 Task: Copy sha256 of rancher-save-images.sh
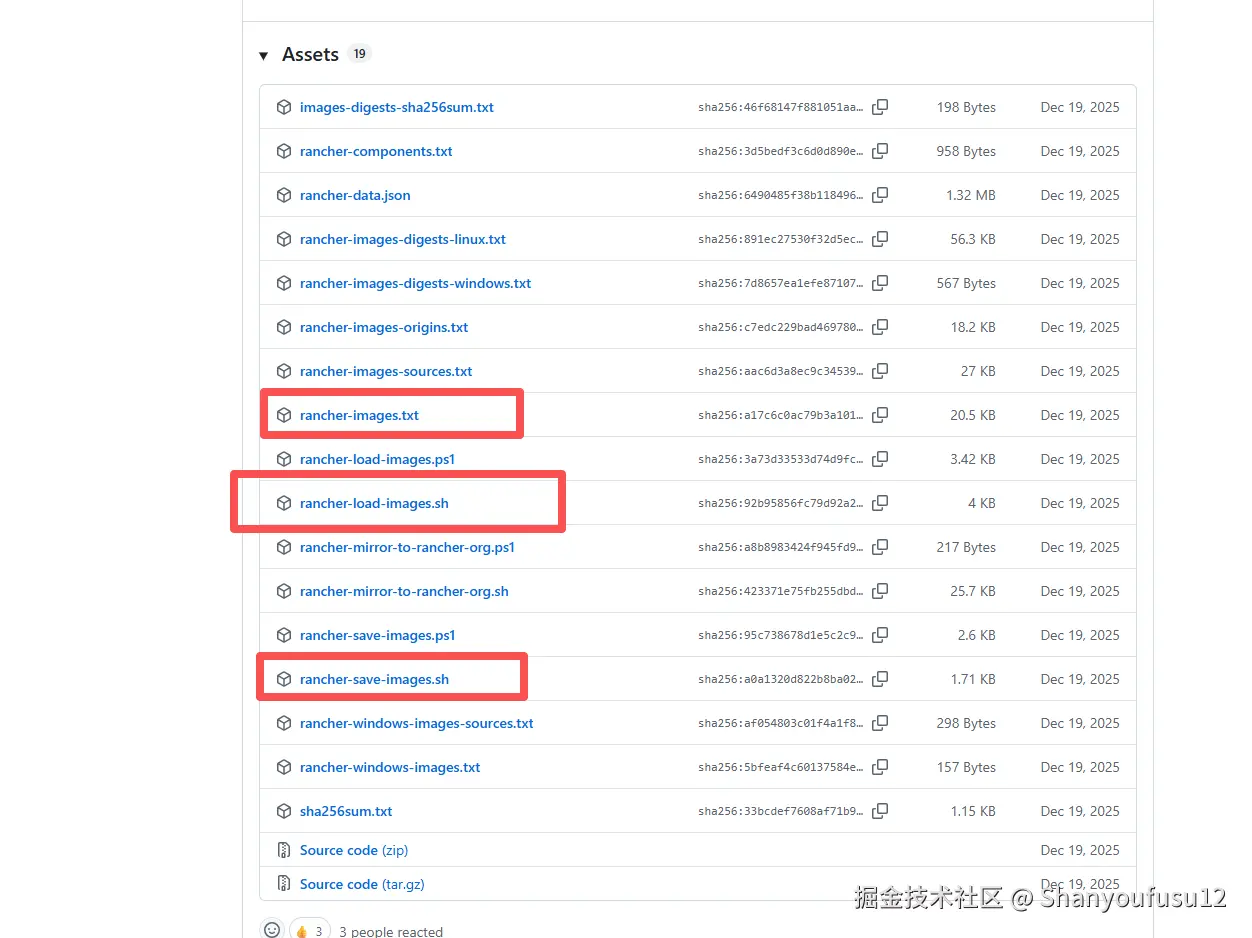(x=880, y=679)
